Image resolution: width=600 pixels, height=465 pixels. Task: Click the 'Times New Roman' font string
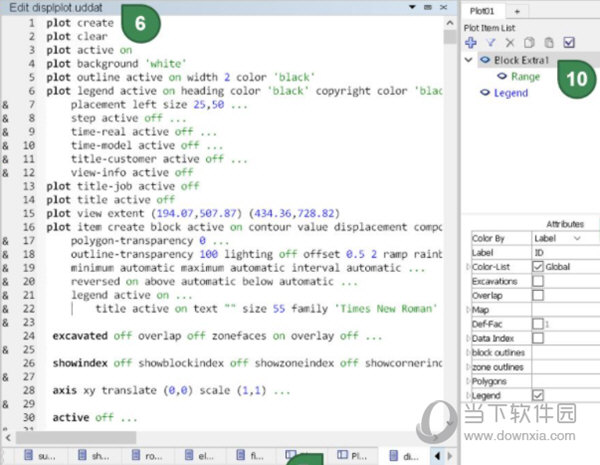386,308
